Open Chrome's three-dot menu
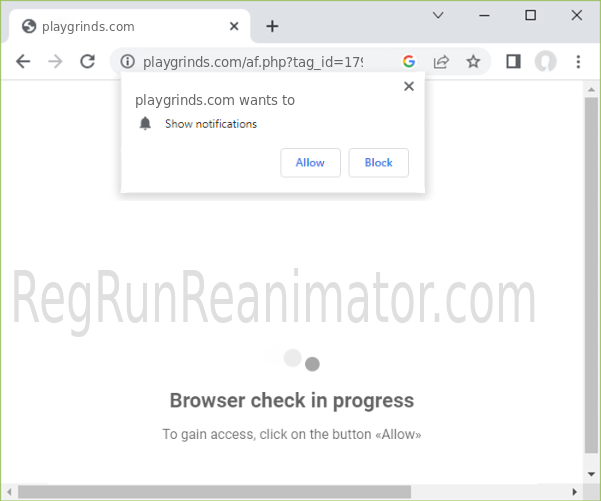Image resolution: width=601 pixels, height=501 pixels. (578, 62)
